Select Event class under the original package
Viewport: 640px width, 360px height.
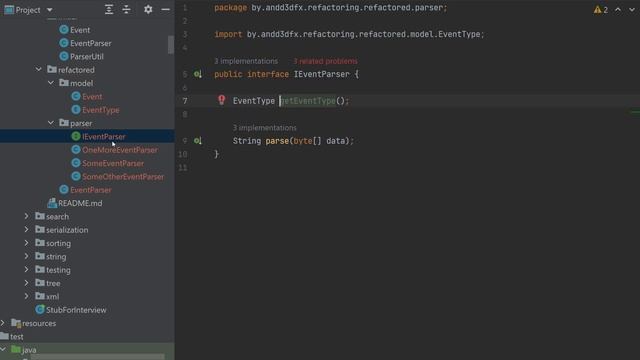[80, 30]
